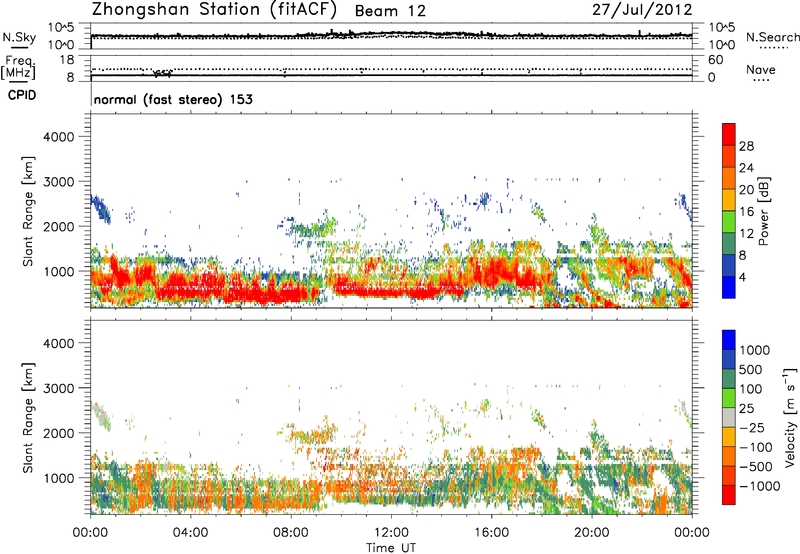Click the blue bottom segment of Power colorbar
This screenshot has height=554, width=800.
[x=729, y=287]
